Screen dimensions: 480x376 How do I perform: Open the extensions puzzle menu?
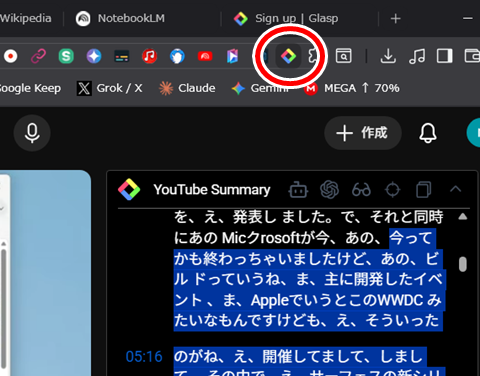point(313,56)
